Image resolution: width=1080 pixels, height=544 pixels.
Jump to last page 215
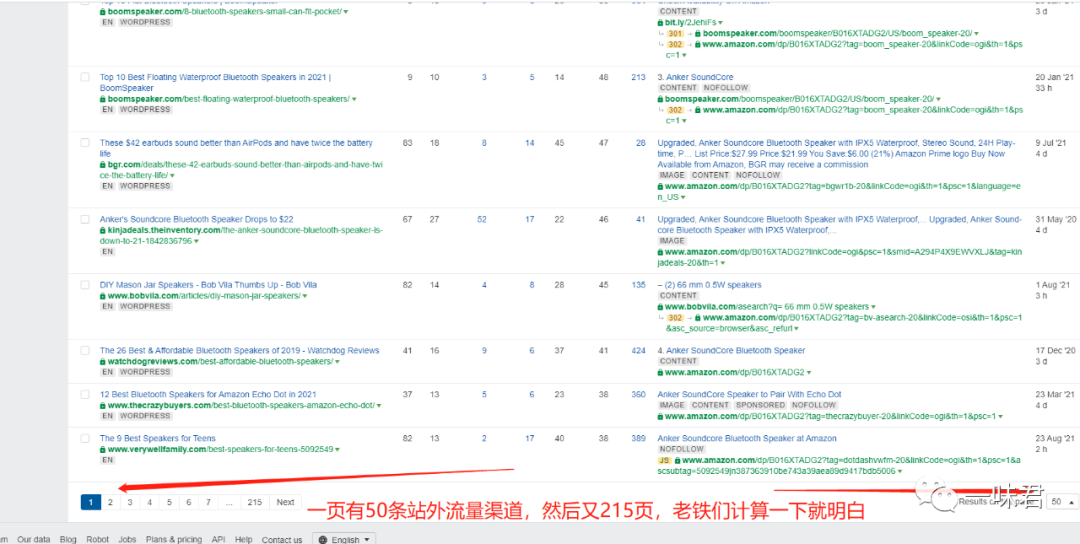point(255,502)
